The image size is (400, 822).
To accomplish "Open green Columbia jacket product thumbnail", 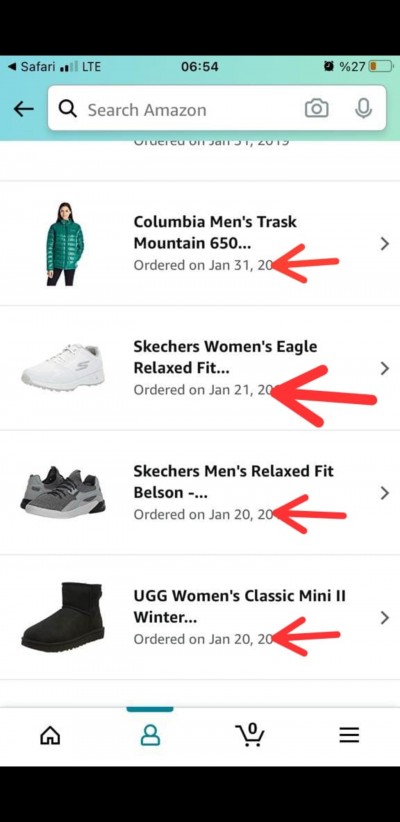I will point(64,244).
